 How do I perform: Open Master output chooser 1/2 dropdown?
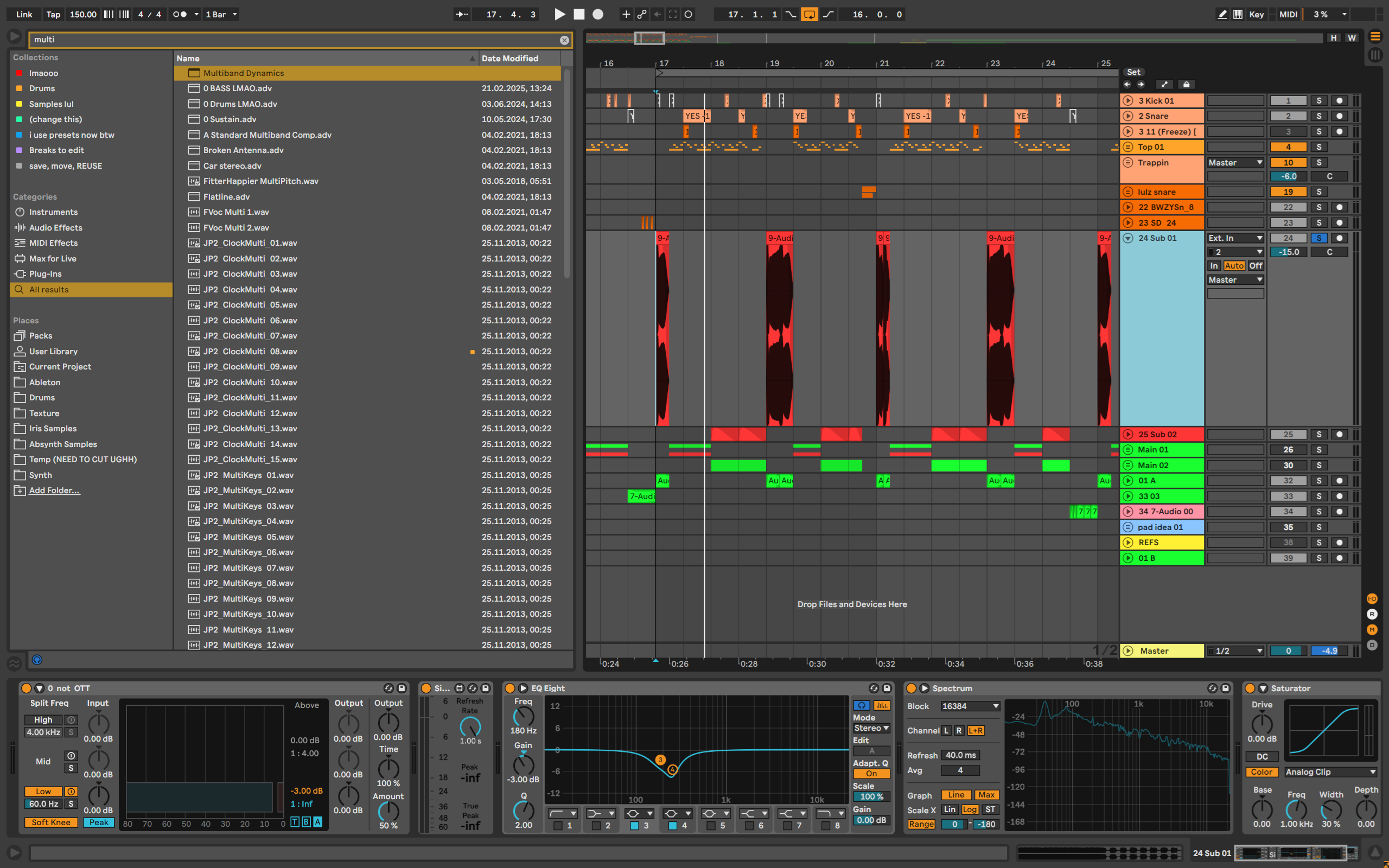(1235, 651)
